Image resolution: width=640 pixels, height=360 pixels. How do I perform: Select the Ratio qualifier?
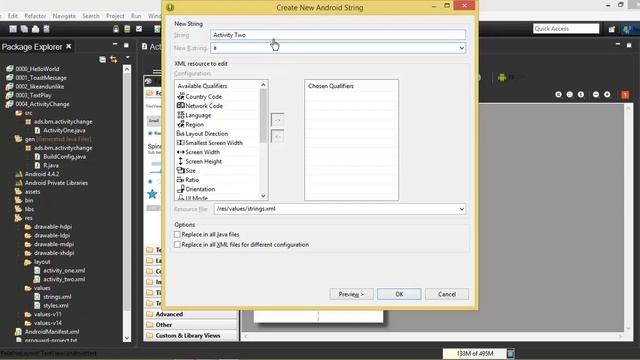click(x=188, y=180)
